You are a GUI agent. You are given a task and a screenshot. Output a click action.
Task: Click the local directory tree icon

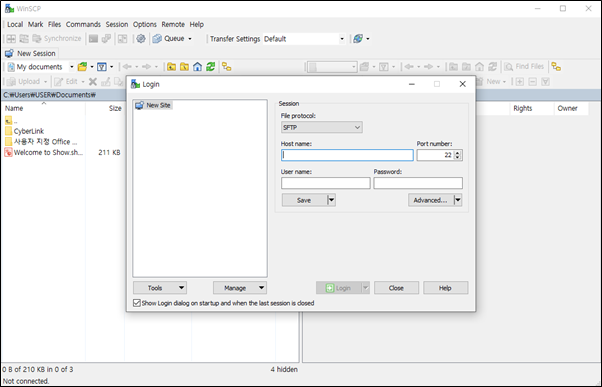pyautogui.click(x=227, y=67)
